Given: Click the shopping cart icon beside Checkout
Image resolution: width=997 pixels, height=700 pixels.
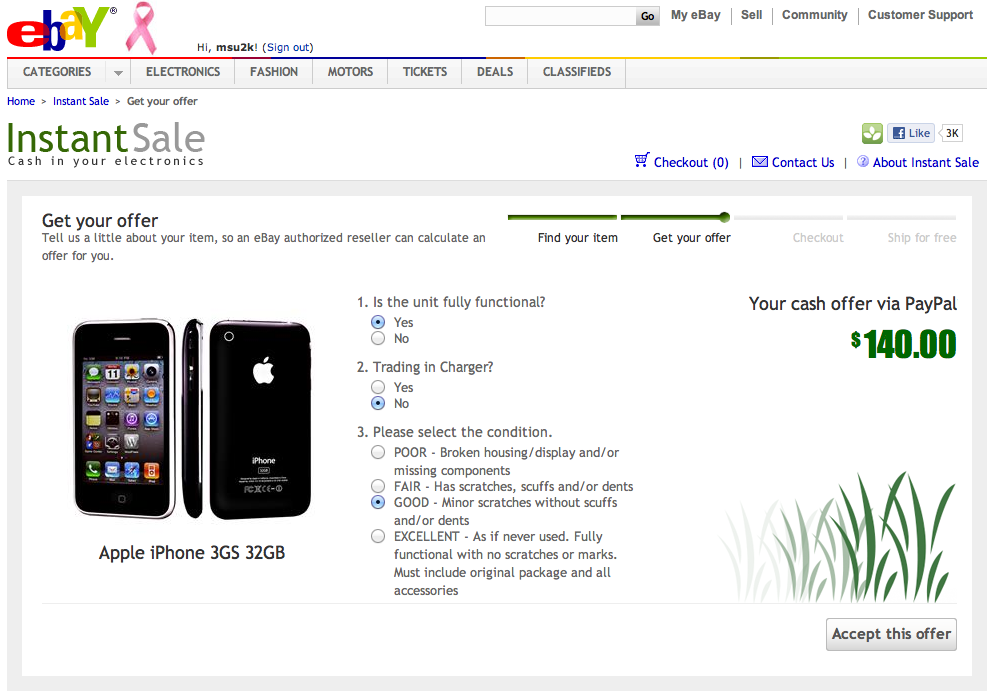Looking at the screenshot, I should click(642, 160).
